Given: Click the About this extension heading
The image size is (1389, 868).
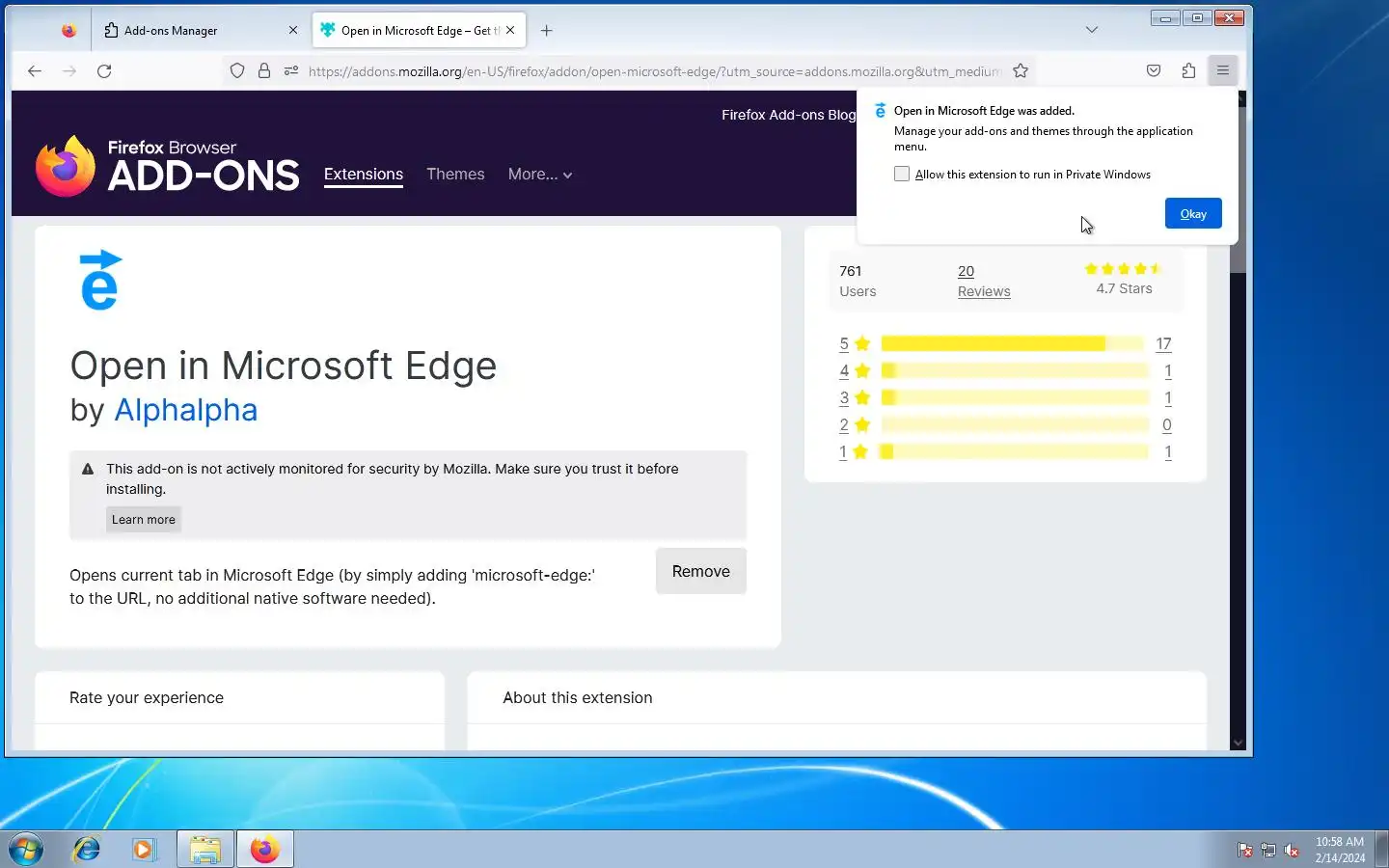Looking at the screenshot, I should click(x=578, y=697).
